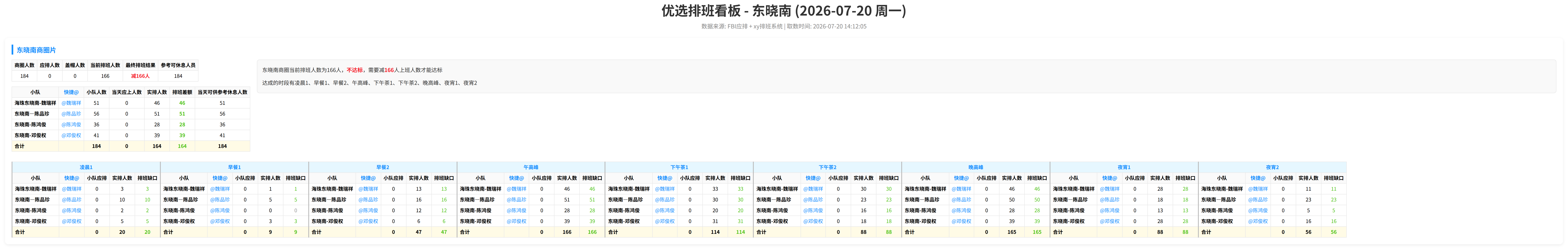Click @陈品珍 link in the 午高峰 table
This screenshot has width=1568, height=250.
[517, 200]
